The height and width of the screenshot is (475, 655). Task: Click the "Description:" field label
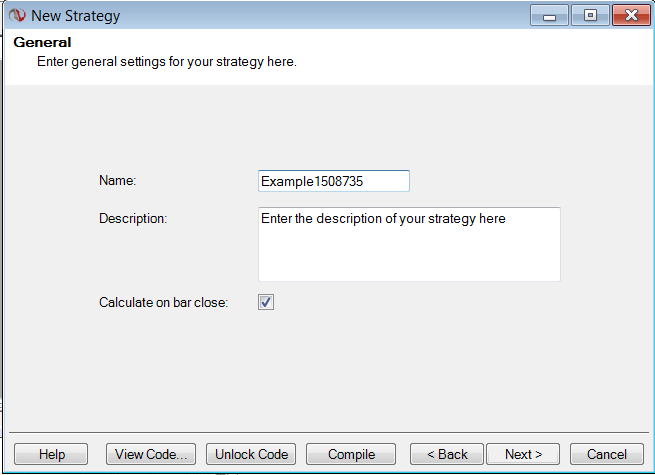pos(133,218)
